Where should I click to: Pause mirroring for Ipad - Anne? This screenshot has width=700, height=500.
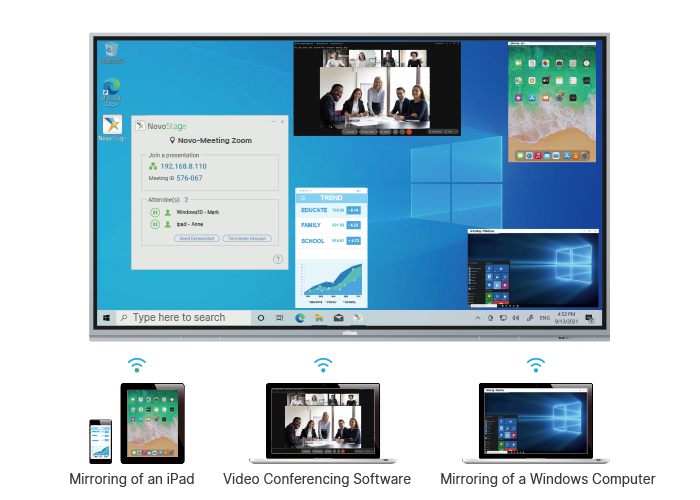[155, 225]
